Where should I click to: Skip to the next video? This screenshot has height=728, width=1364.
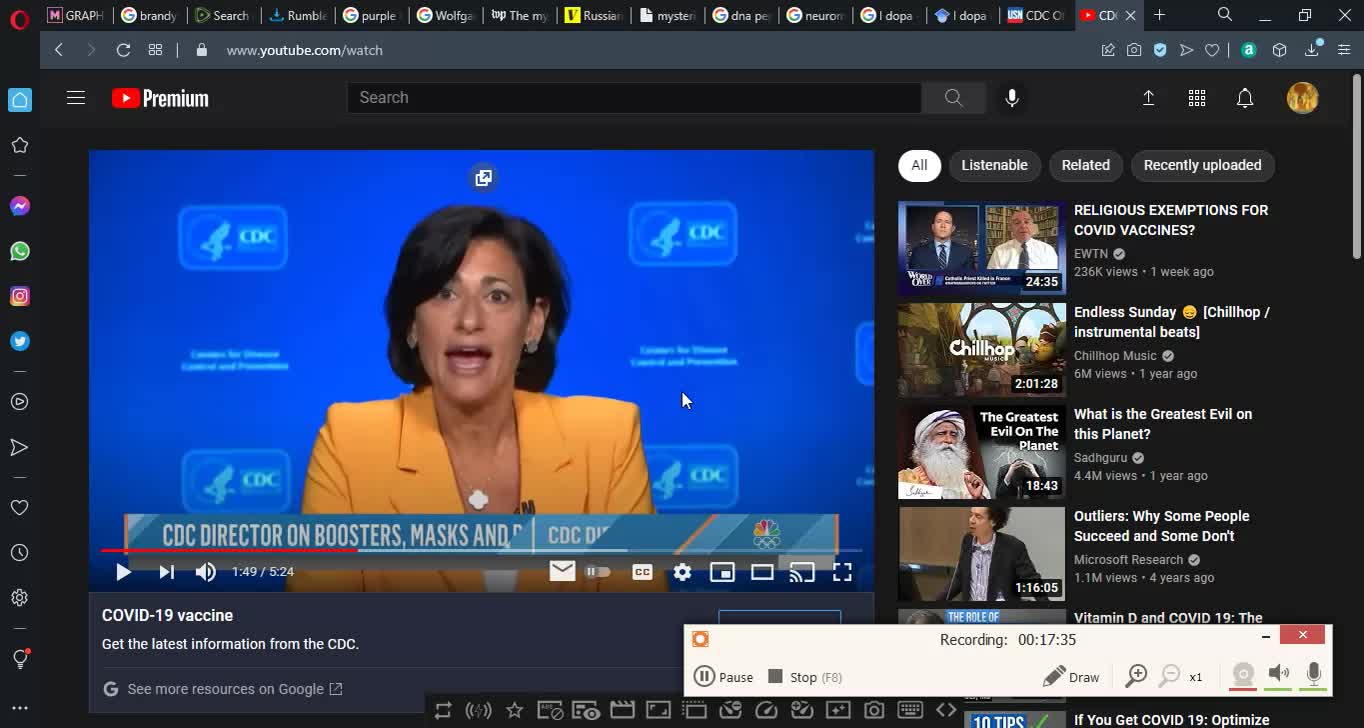tap(166, 572)
